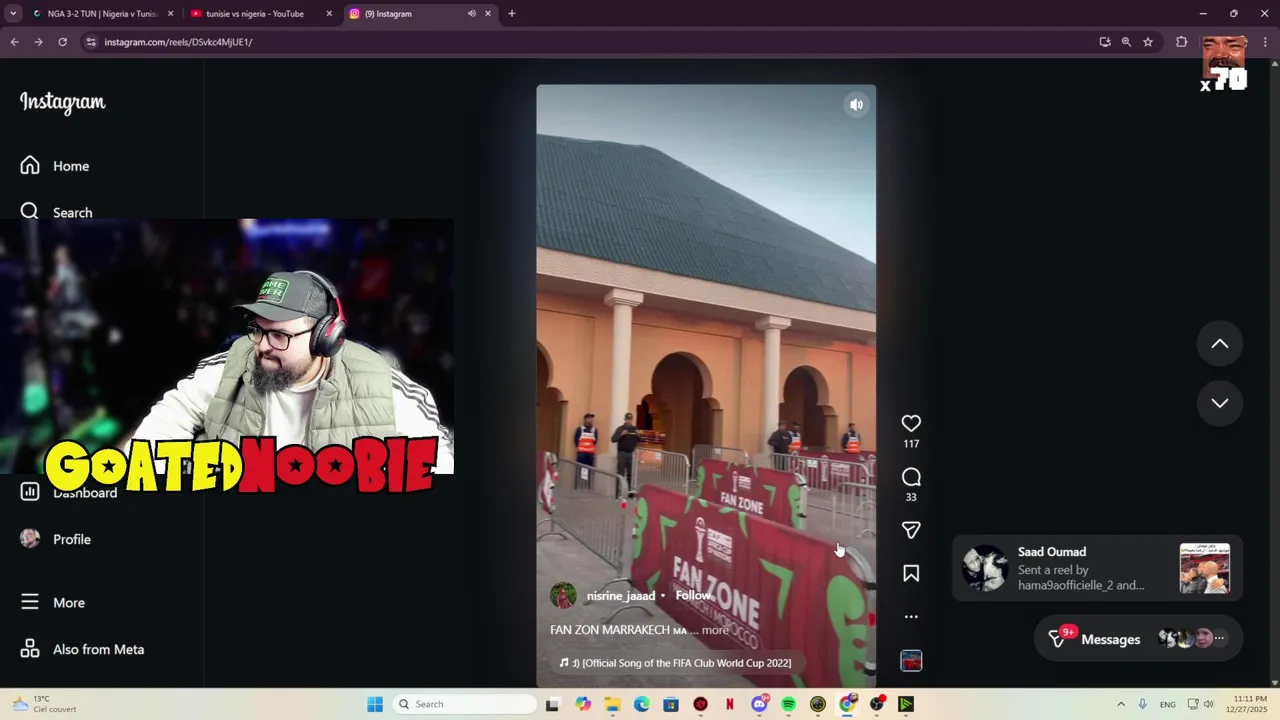Follow nisrine_jaaad
Viewport: 1280px width, 720px height.
click(693, 596)
